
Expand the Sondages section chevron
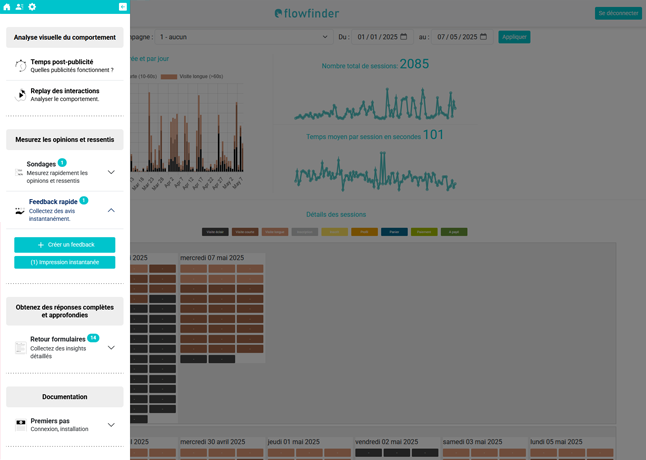(x=111, y=172)
